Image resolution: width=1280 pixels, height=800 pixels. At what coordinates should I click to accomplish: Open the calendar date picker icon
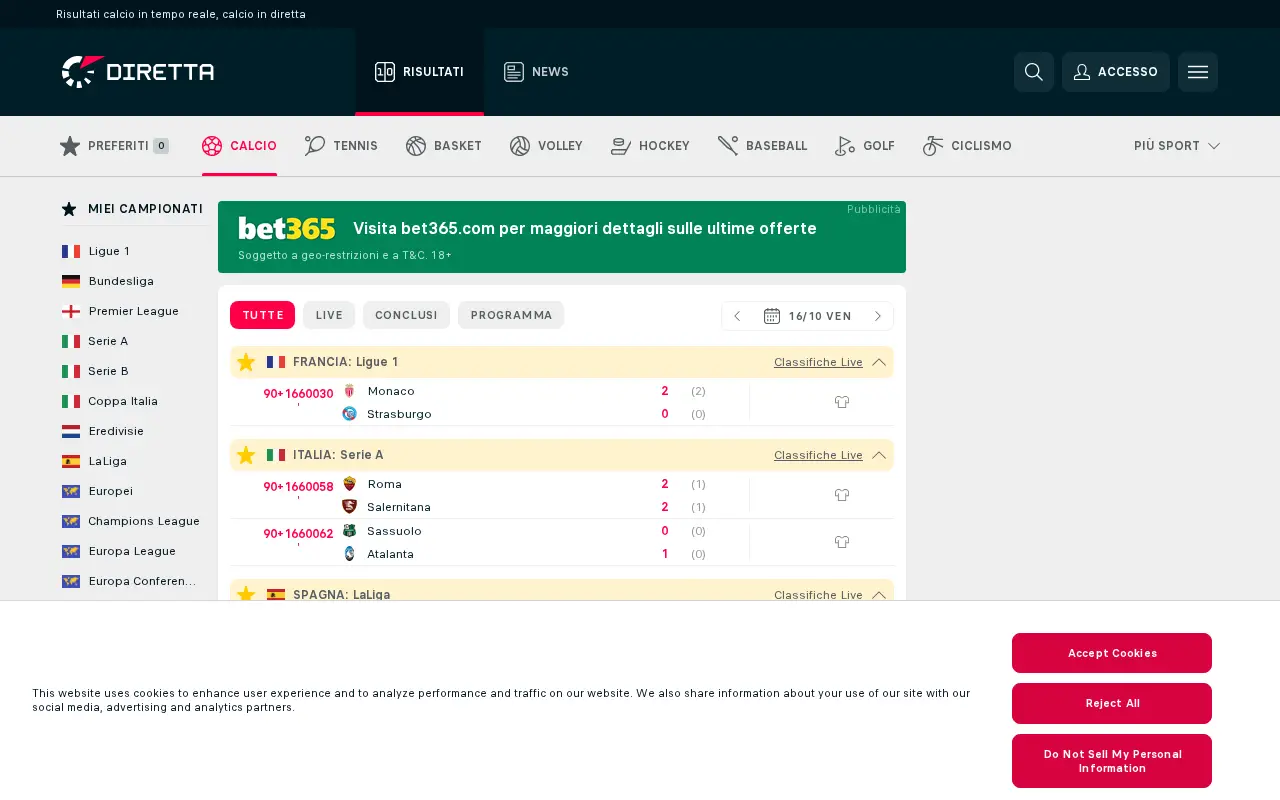pos(772,316)
